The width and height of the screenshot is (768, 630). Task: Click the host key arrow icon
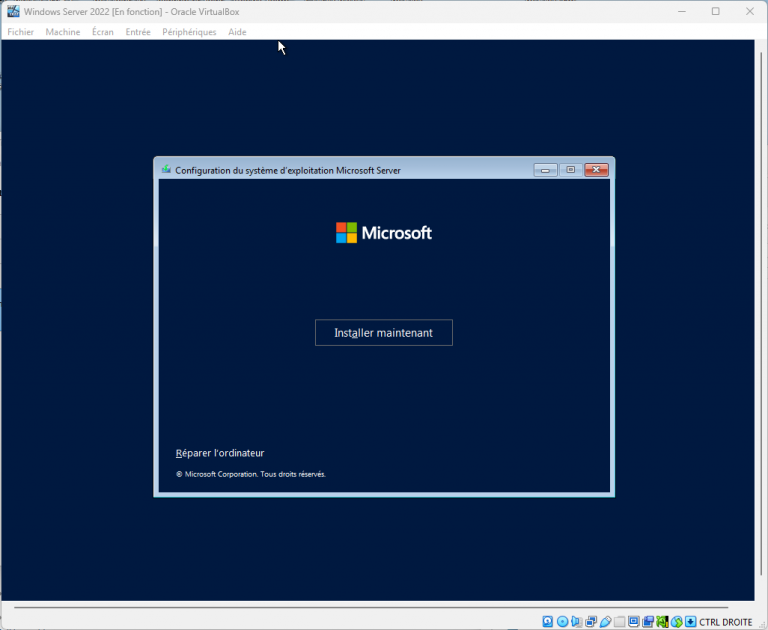click(x=691, y=621)
